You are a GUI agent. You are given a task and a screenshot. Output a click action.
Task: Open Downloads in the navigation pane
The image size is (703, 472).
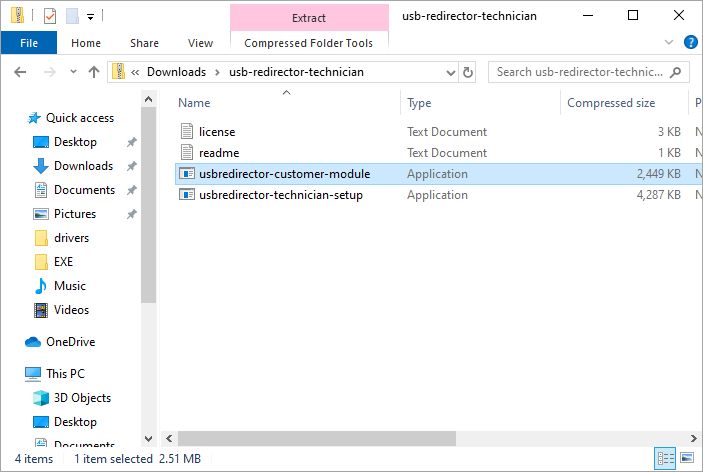tap(83, 166)
